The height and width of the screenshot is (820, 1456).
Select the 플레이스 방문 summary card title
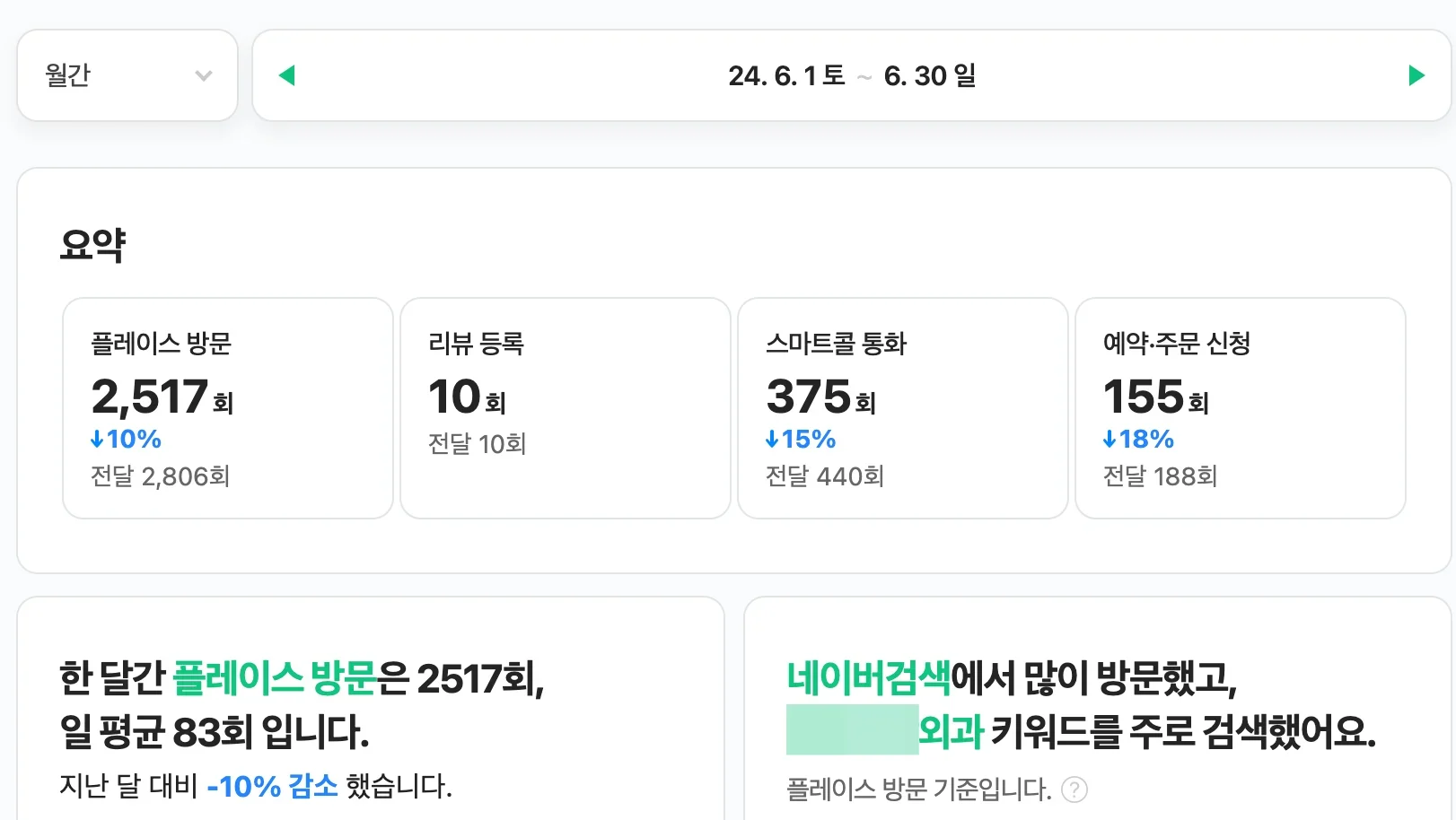pyautogui.click(x=162, y=344)
